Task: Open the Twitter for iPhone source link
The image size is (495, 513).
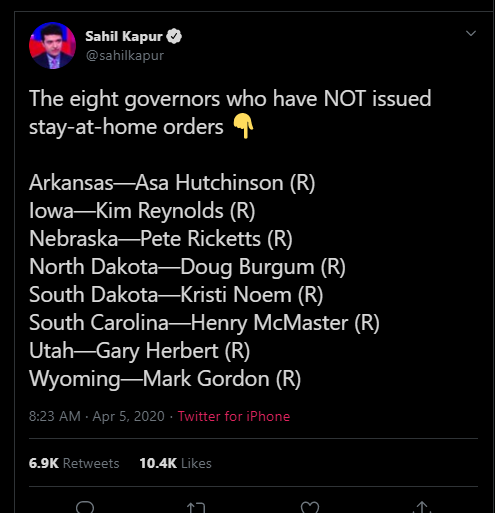Action: pos(234,416)
